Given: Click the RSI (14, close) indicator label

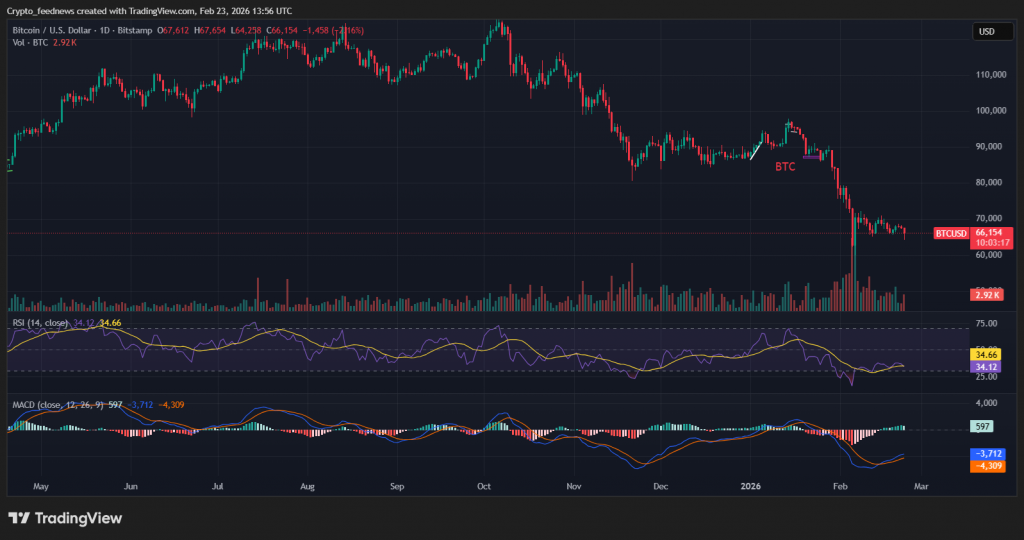Looking at the screenshot, I should (40, 323).
